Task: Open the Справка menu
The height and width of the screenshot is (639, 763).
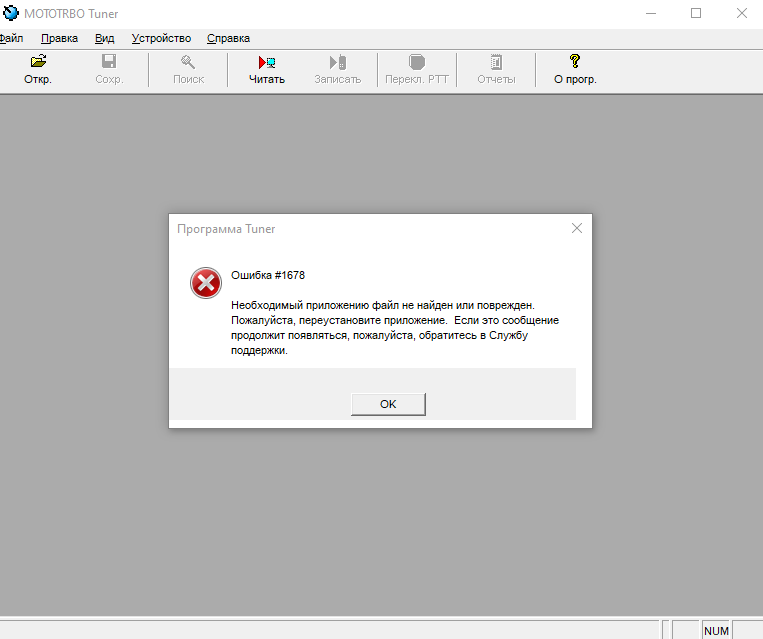Action: [228, 38]
